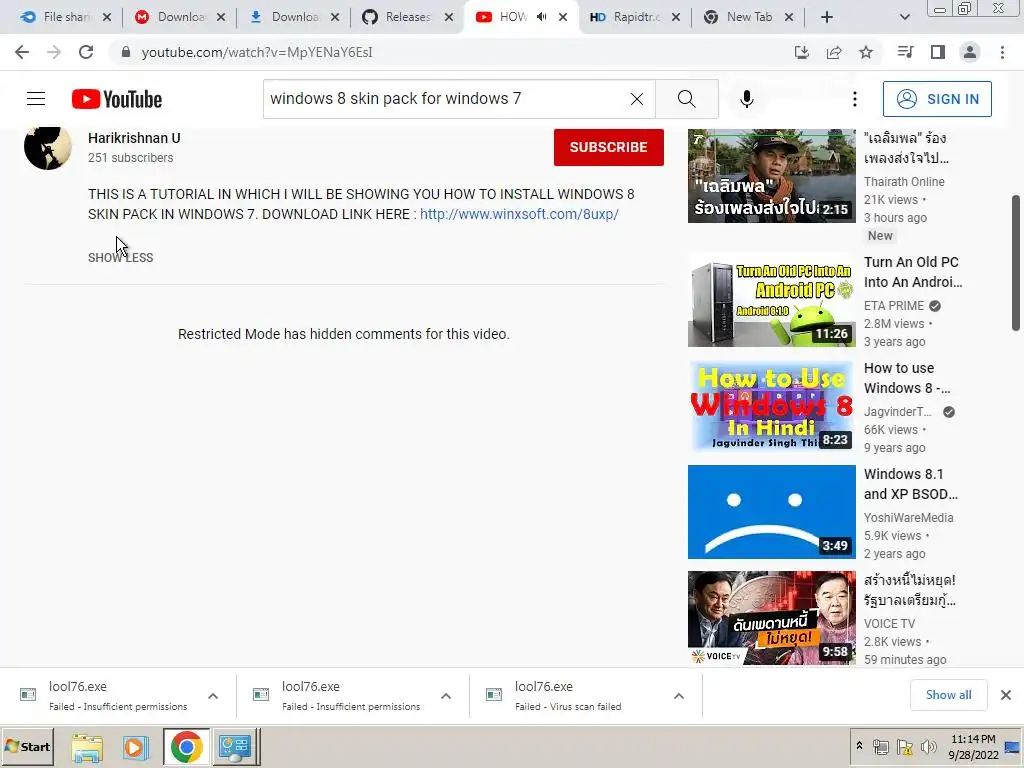Open YouTube settings three-dot menu
Viewport: 1024px width, 768px height.
(x=854, y=99)
